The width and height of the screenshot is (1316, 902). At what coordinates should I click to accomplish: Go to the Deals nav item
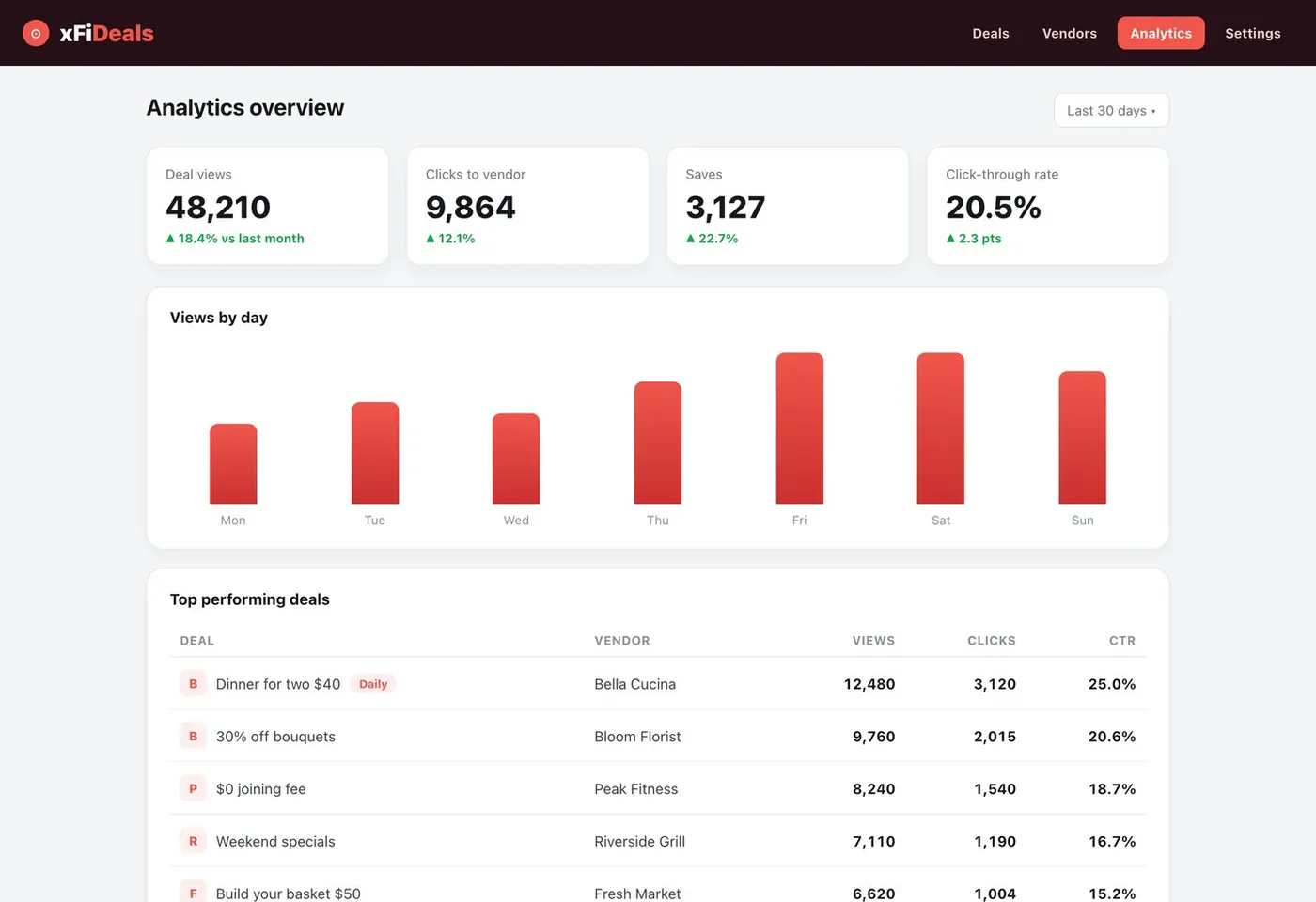[x=991, y=33]
